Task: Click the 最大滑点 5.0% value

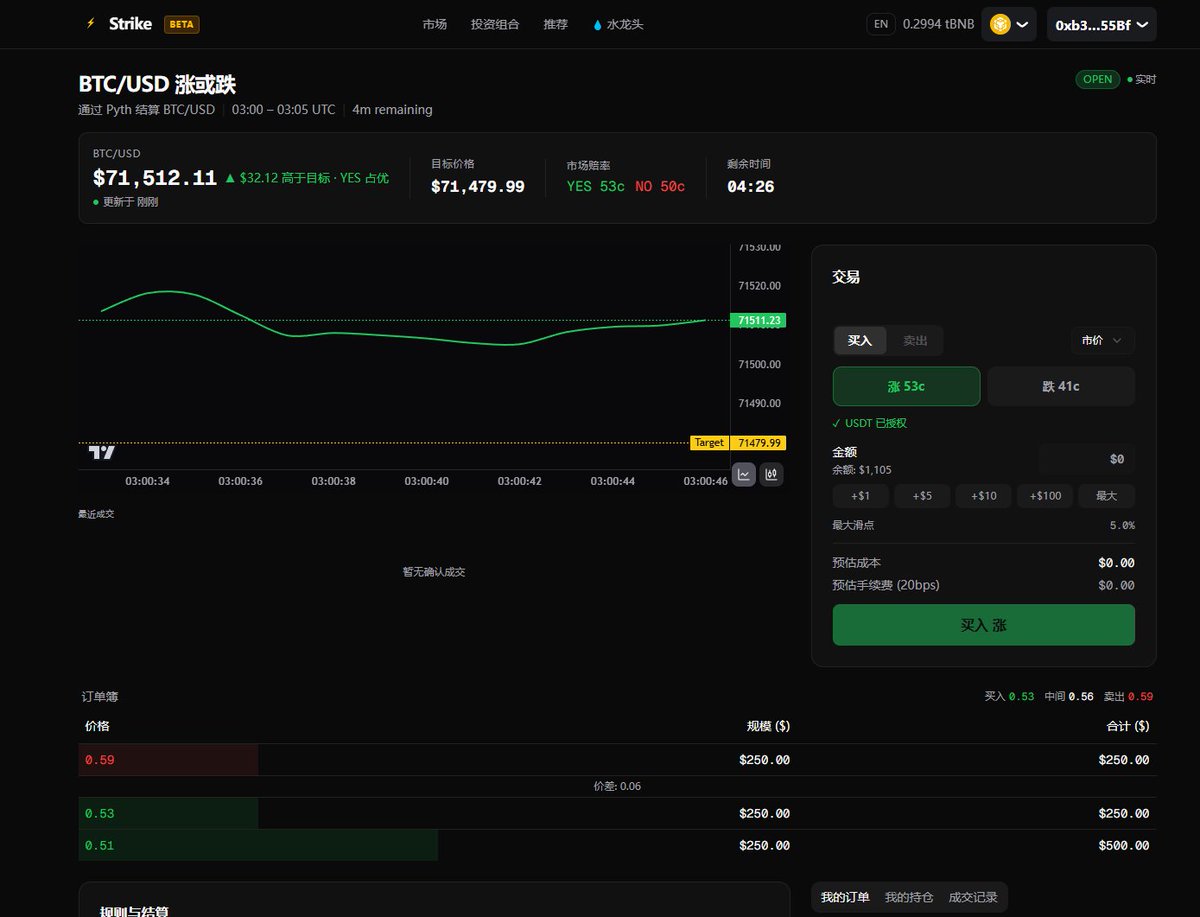Action: [1122, 525]
